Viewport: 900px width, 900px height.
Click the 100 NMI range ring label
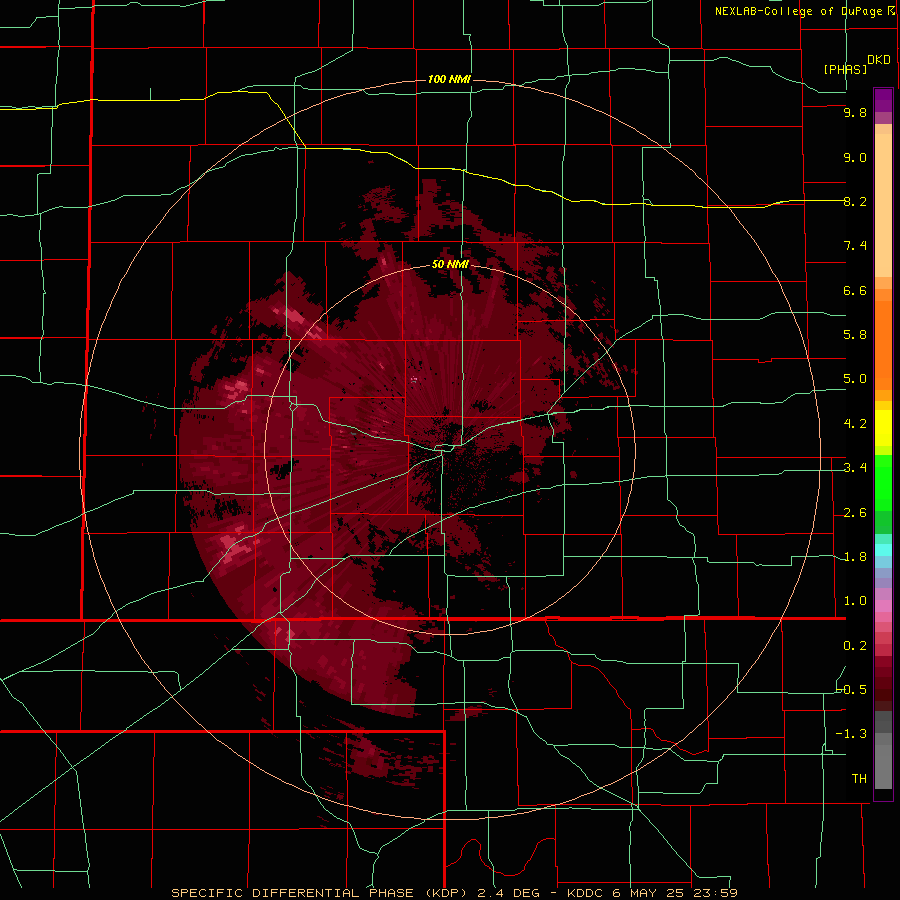point(449,79)
